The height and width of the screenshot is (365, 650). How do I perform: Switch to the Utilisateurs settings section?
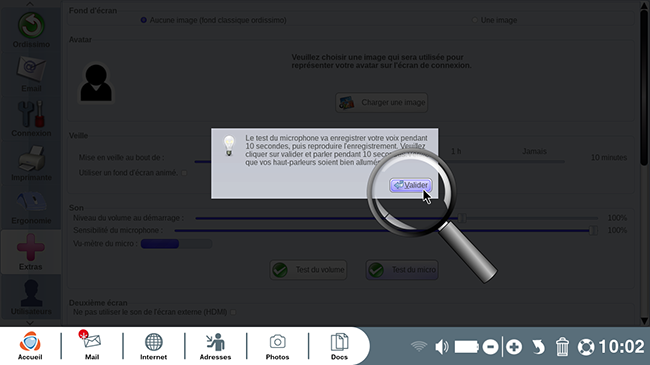(31, 297)
